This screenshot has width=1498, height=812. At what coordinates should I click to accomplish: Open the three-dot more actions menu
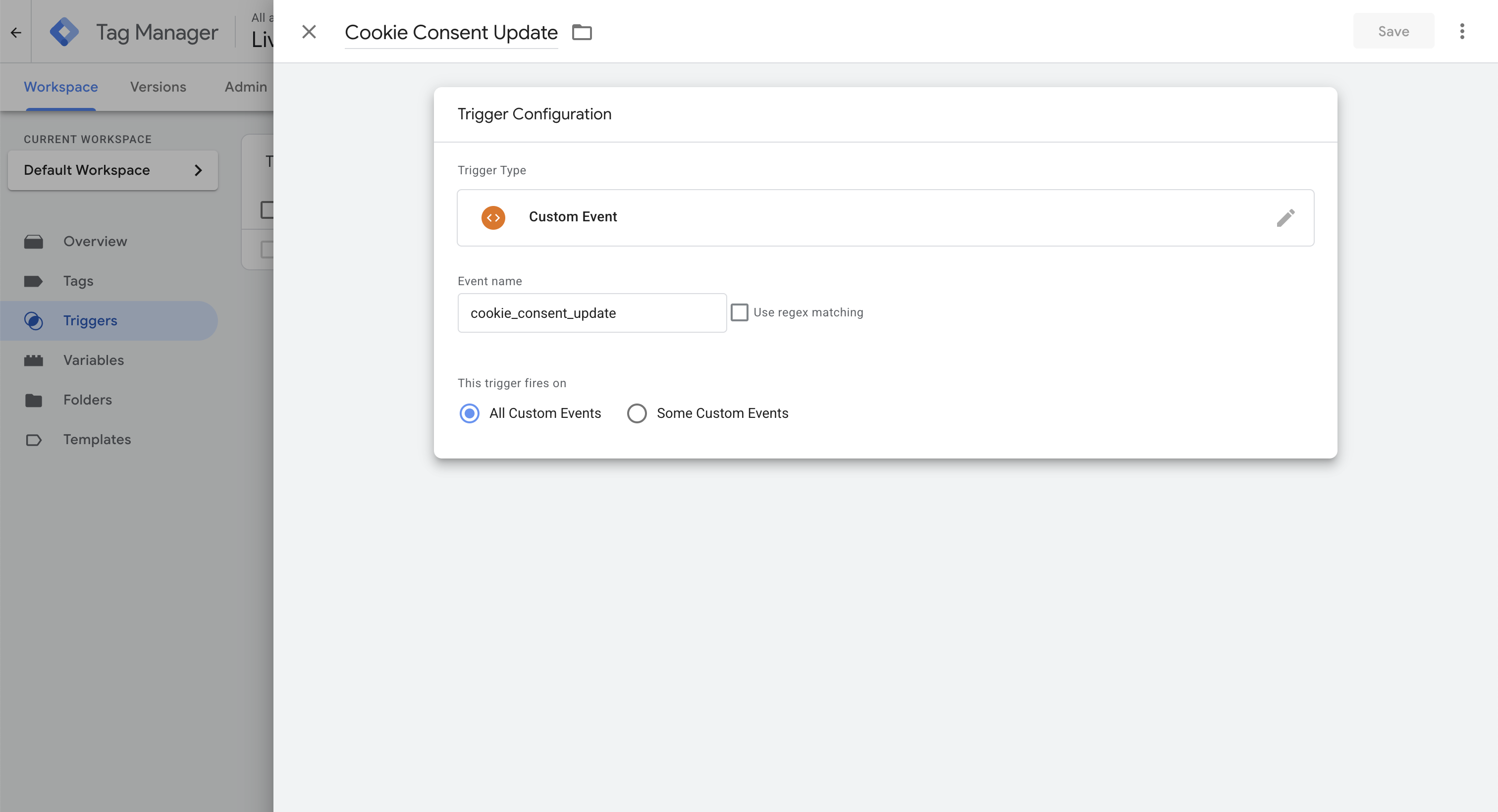[1462, 31]
